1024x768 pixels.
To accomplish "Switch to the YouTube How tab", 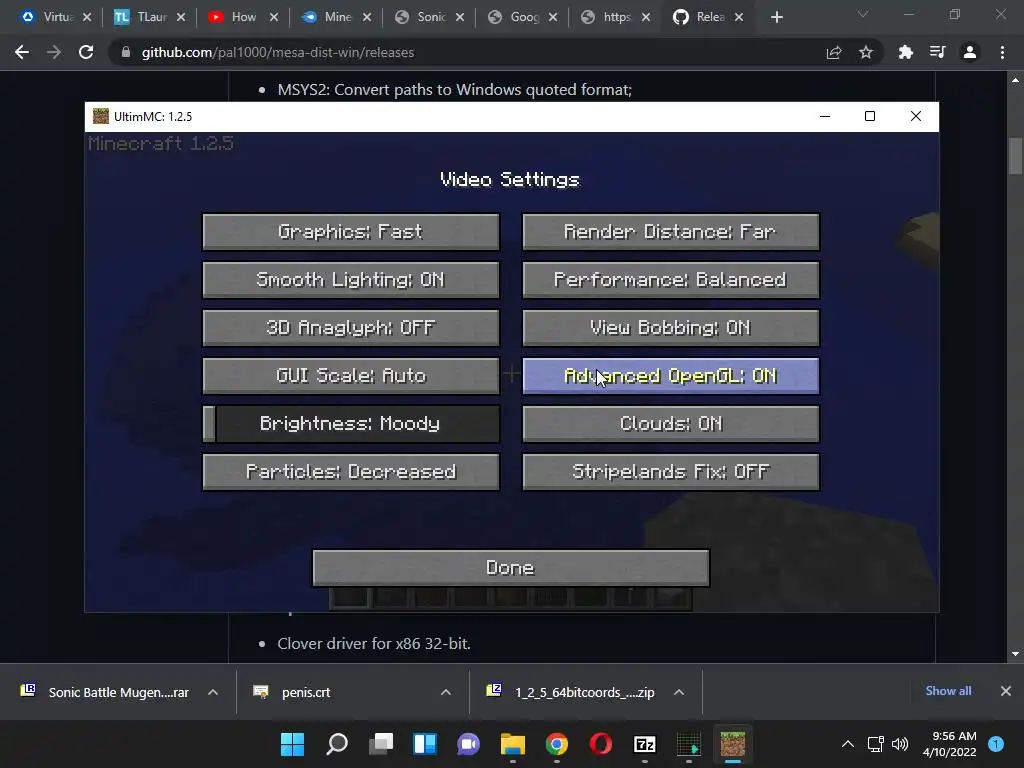I will [242, 17].
